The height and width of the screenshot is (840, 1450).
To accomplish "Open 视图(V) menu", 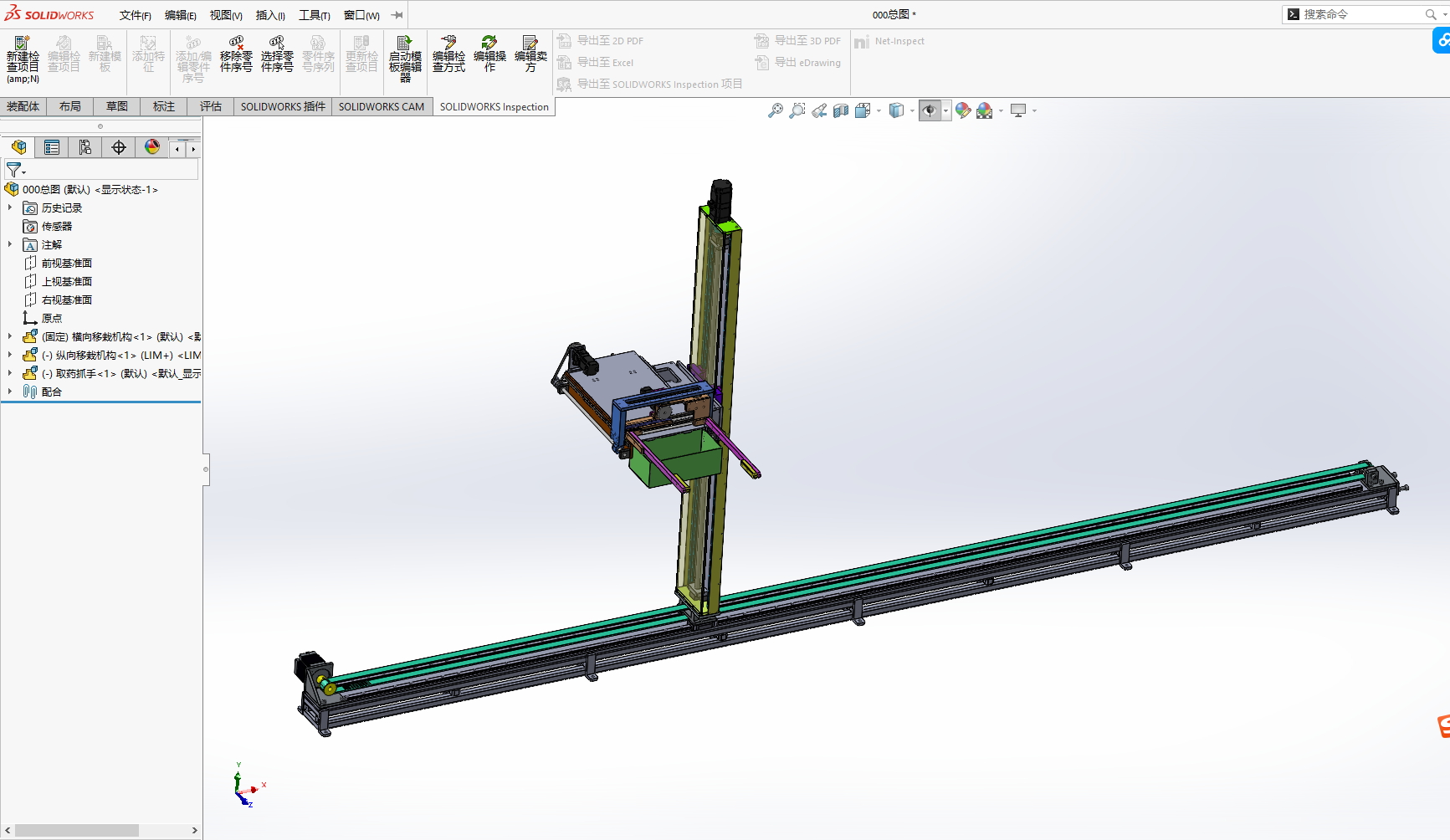I will (x=226, y=15).
